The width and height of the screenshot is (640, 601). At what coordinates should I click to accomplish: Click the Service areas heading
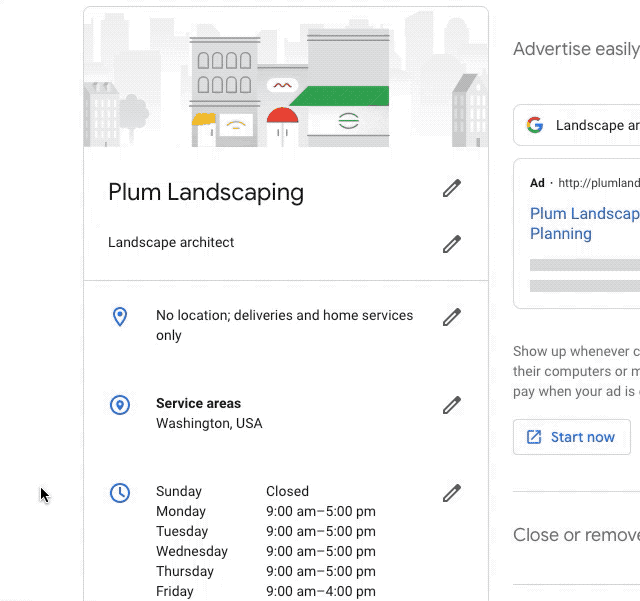198,403
